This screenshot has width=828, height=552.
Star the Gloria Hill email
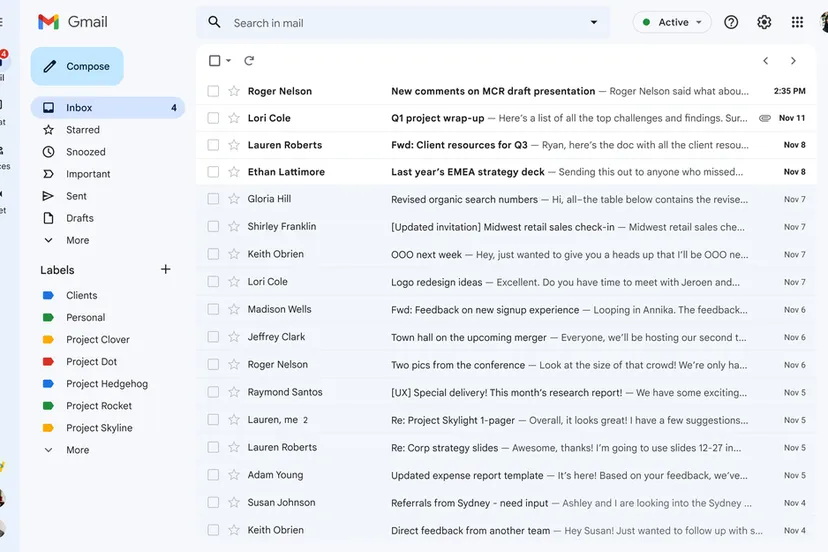tap(234, 199)
